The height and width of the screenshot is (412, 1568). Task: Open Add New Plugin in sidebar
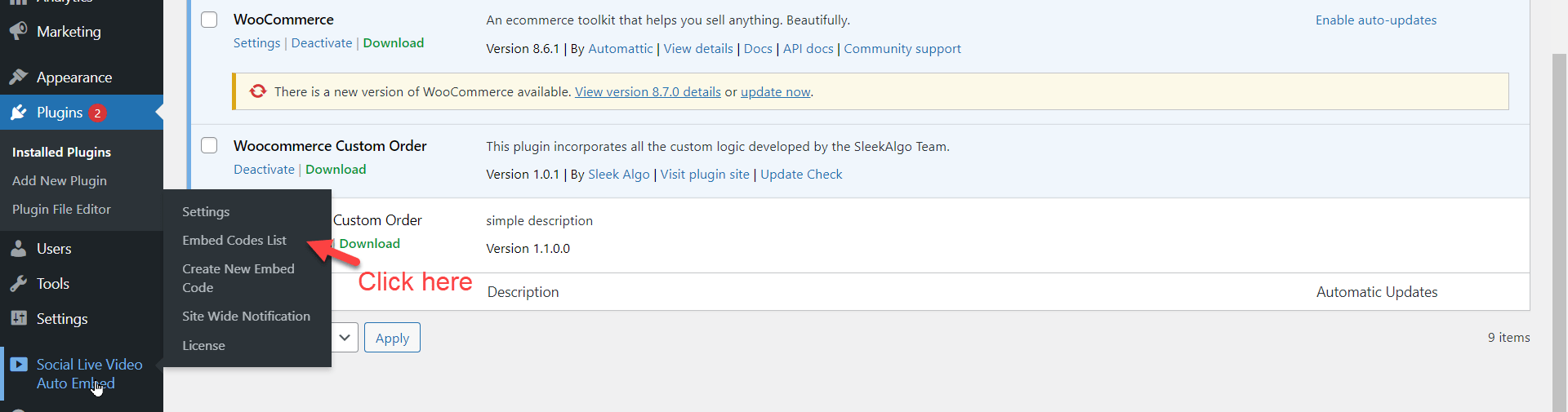click(60, 181)
